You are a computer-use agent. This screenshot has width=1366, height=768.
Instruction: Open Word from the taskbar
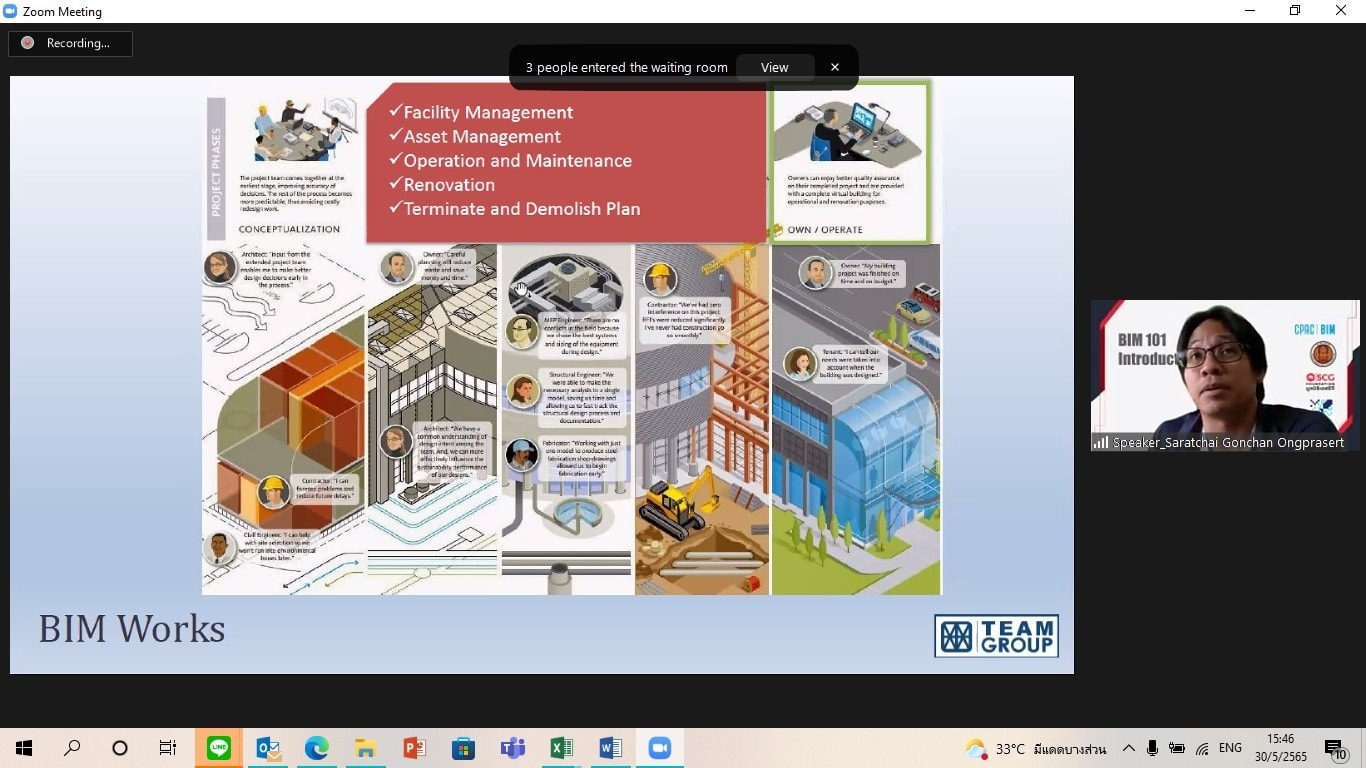point(610,748)
